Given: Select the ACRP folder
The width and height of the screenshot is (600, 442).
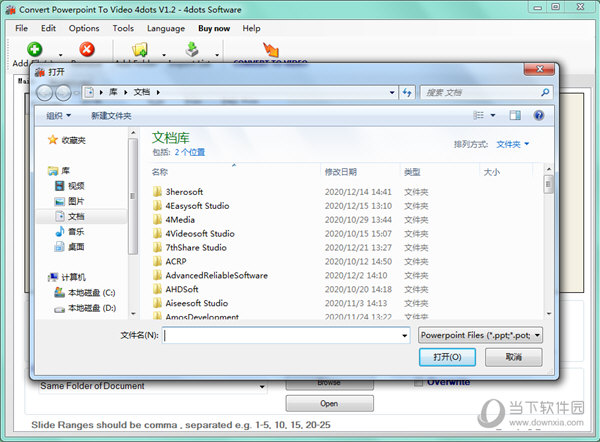Looking at the screenshot, I should [169, 261].
